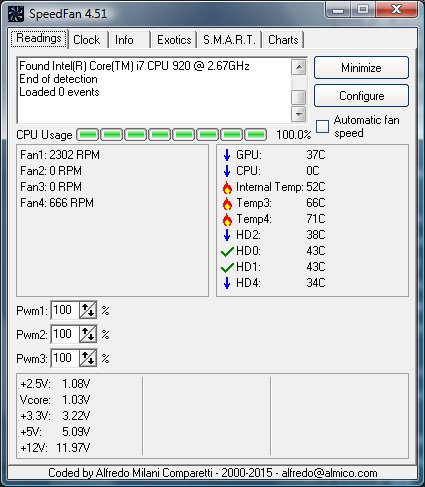Click the Pwm2 value input field
The image size is (425, 487).
65,334
